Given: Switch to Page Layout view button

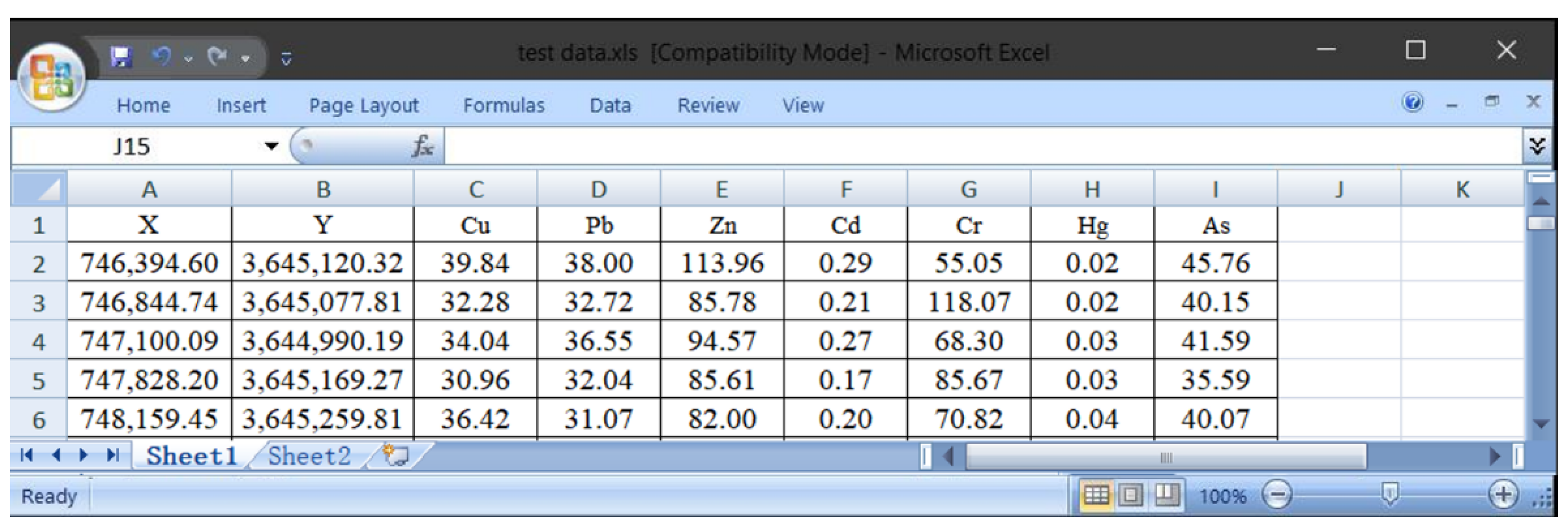Looking at the screenshot, I should [1131, 495].
